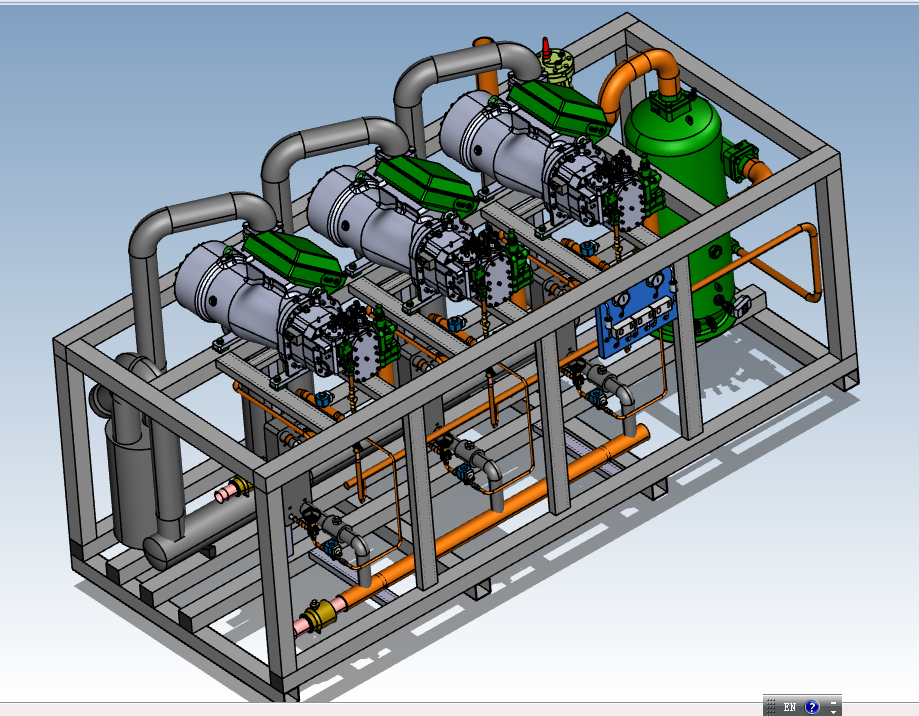Minimize the language bar with the dash button
This screenshot has height=716, width=919.
pos(833,702)
